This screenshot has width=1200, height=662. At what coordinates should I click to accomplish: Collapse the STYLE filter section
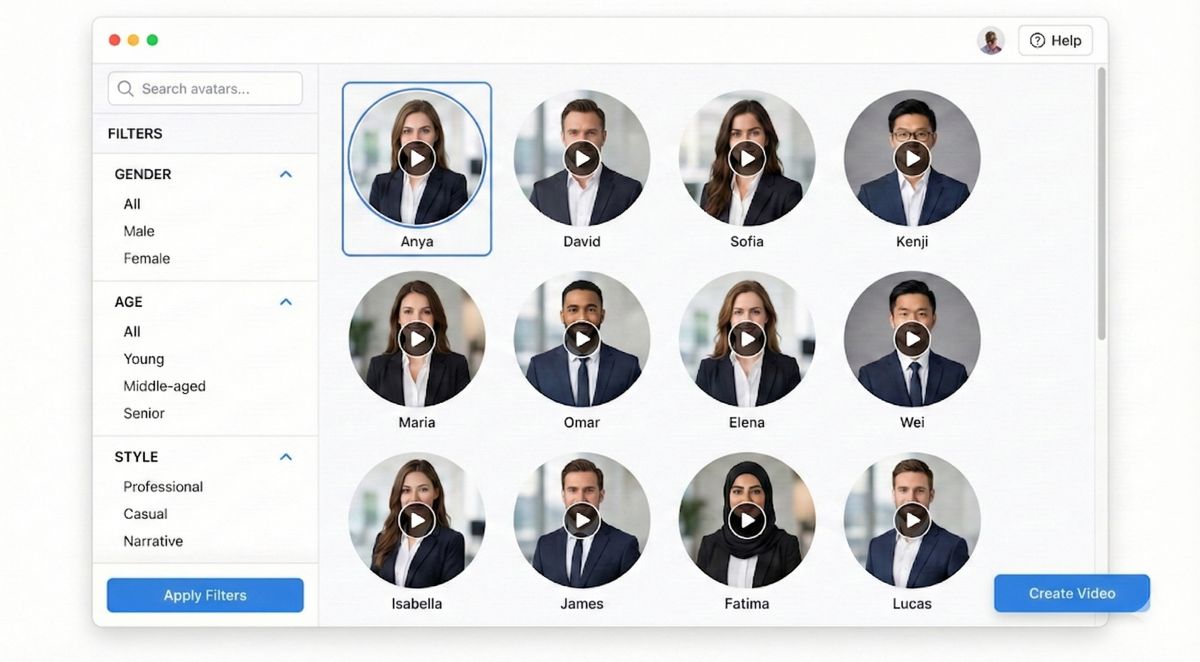click(286, 456)
